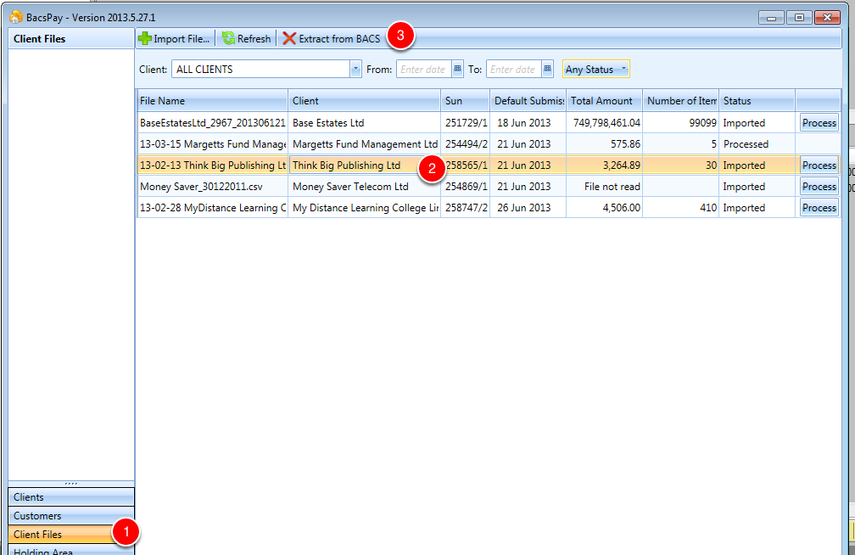This screenshot has height=555, width=855.
Task: Maximize the BacsPay window
Action: point(799,17)
